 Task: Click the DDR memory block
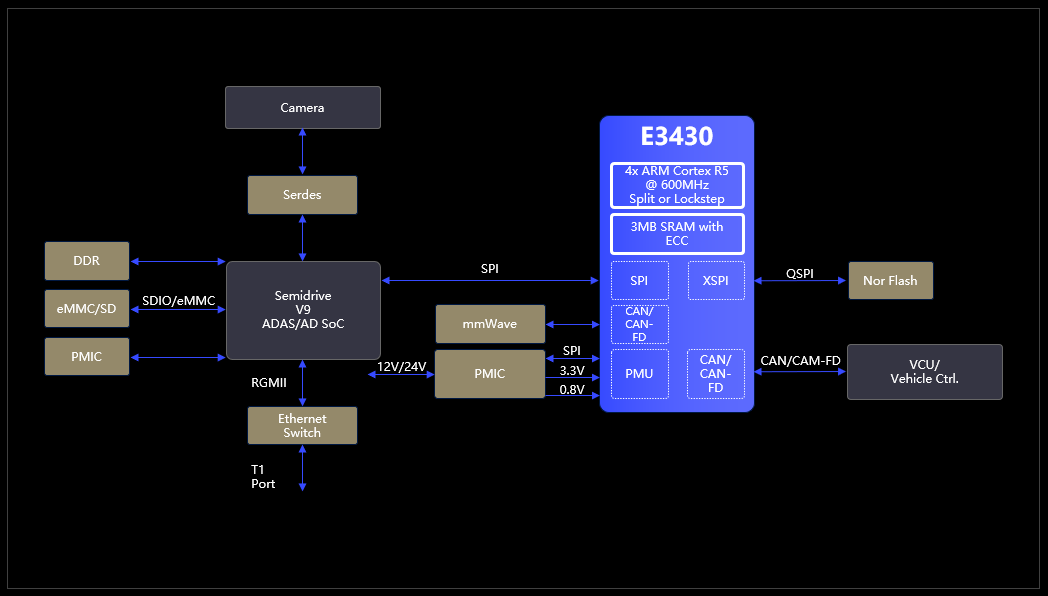(87, 261)
